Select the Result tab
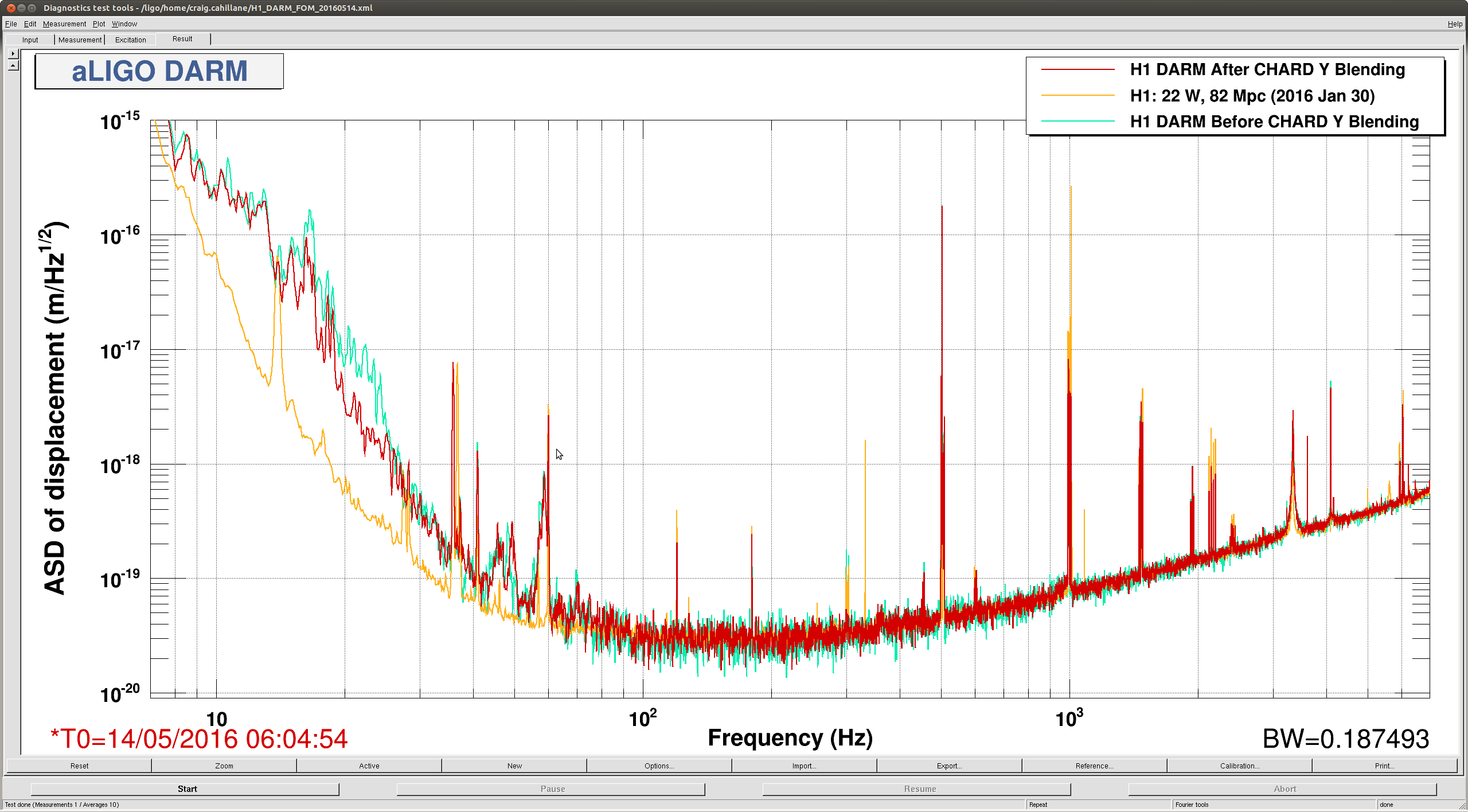1468x812 pixels. (182, 38)
